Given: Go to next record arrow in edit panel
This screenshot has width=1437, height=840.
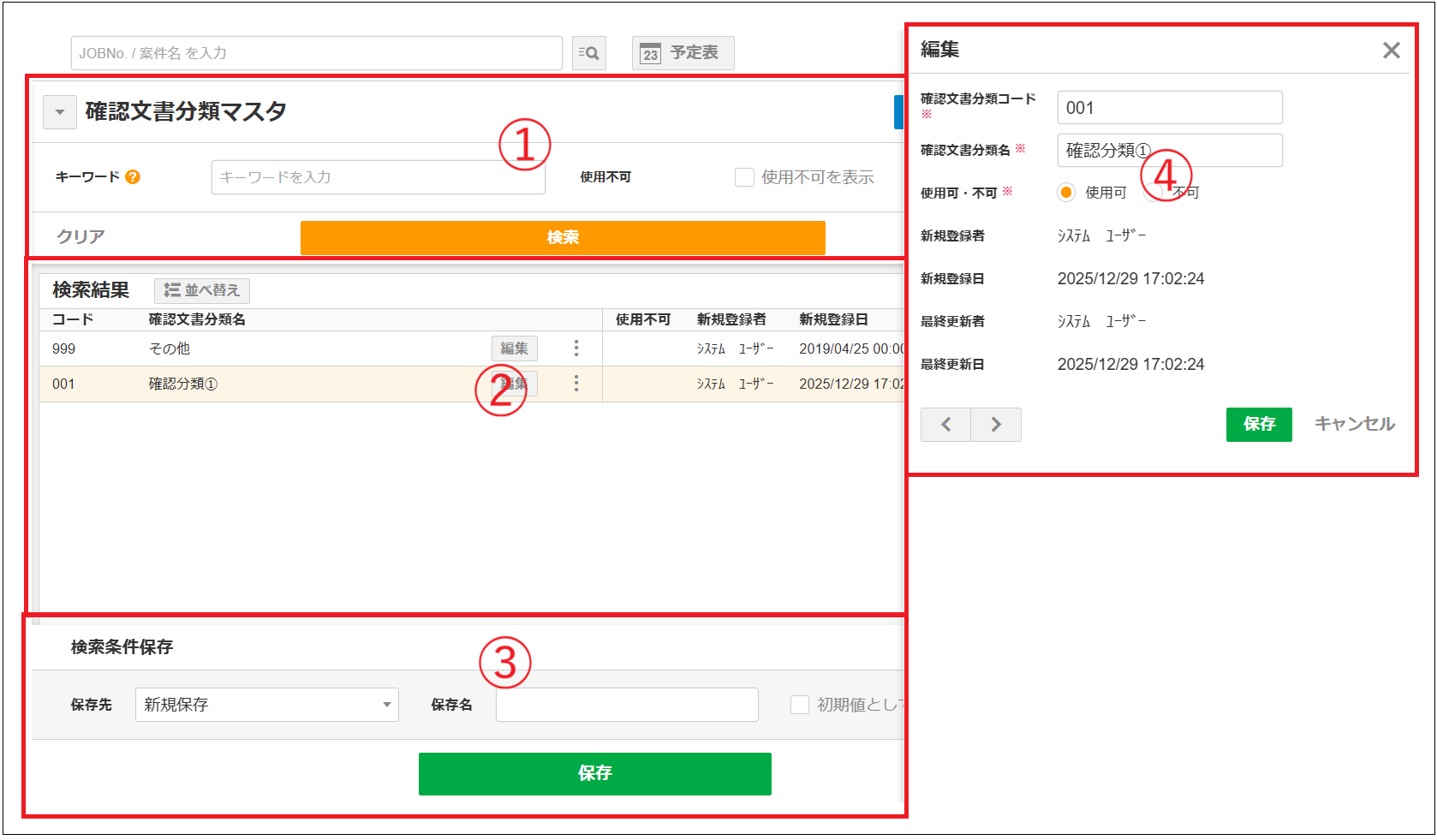Looking at the screenshot, I should point(996,425).
